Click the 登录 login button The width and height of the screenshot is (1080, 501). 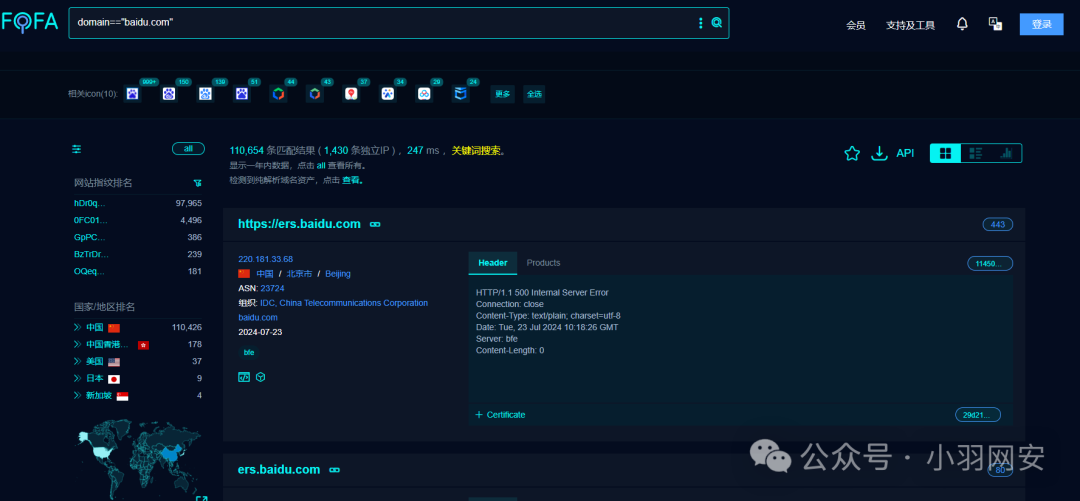[1041, 24]
